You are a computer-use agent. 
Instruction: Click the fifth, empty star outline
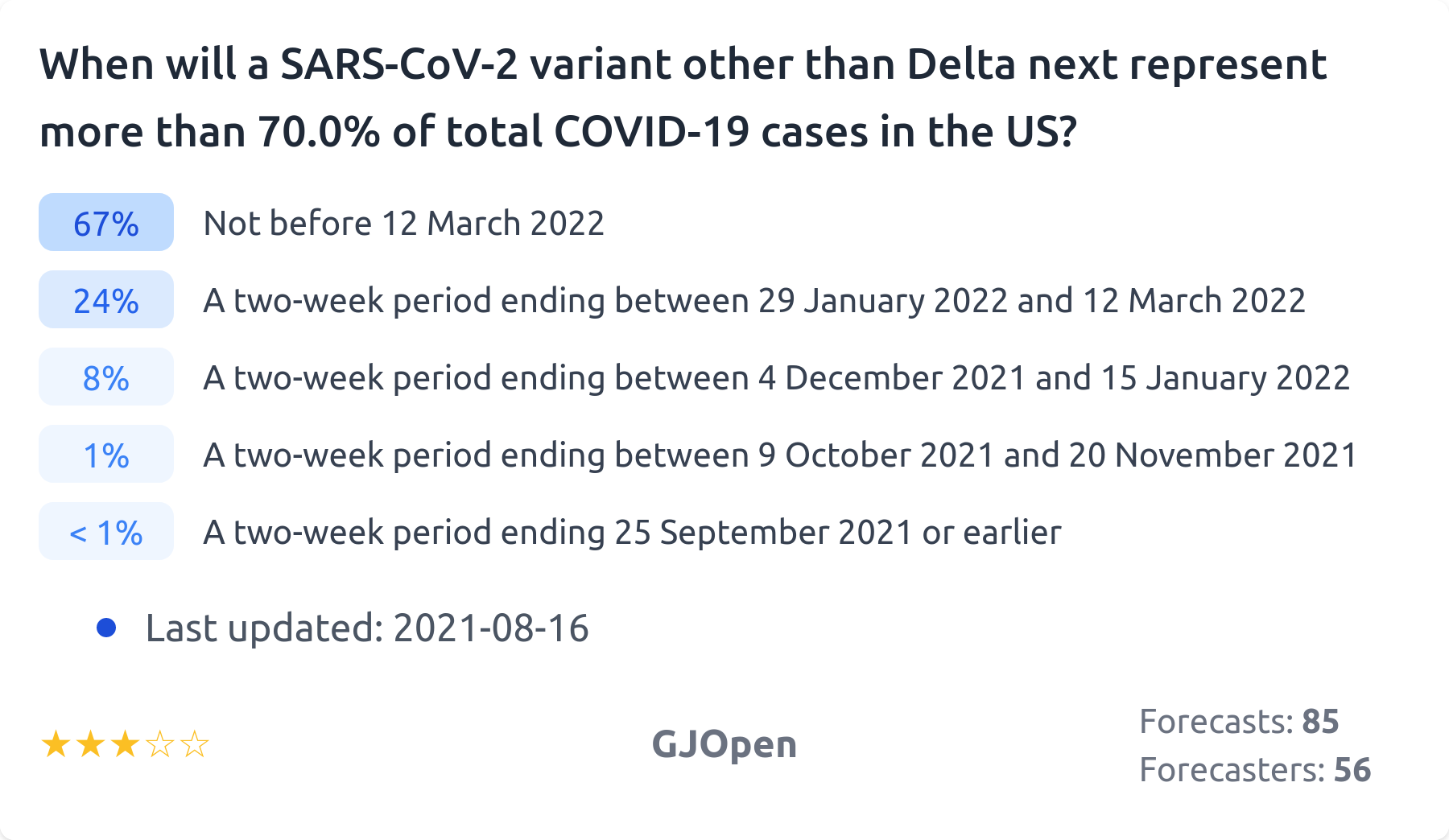click(195, 744)
